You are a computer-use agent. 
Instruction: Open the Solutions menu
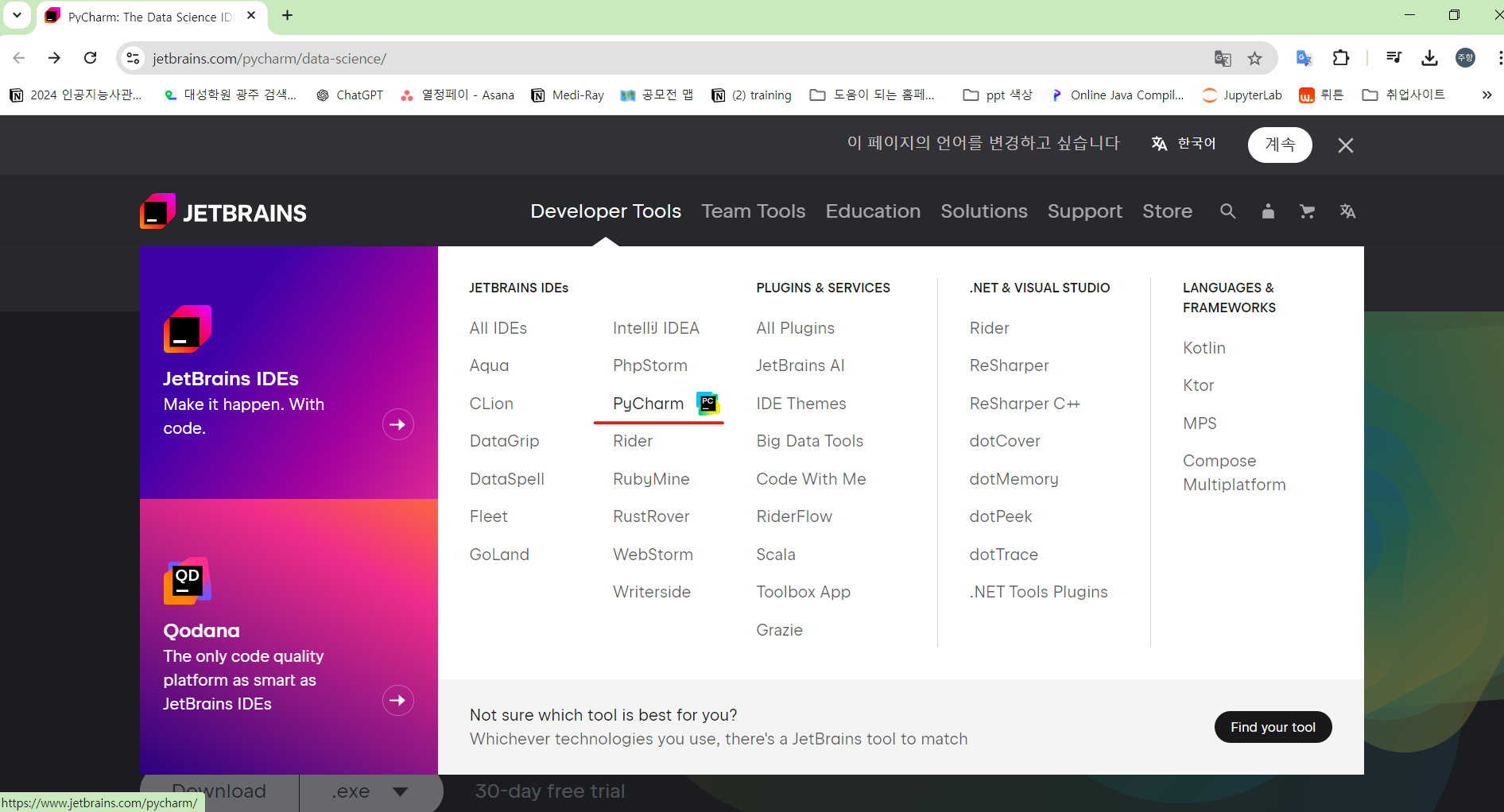[984, 211]
